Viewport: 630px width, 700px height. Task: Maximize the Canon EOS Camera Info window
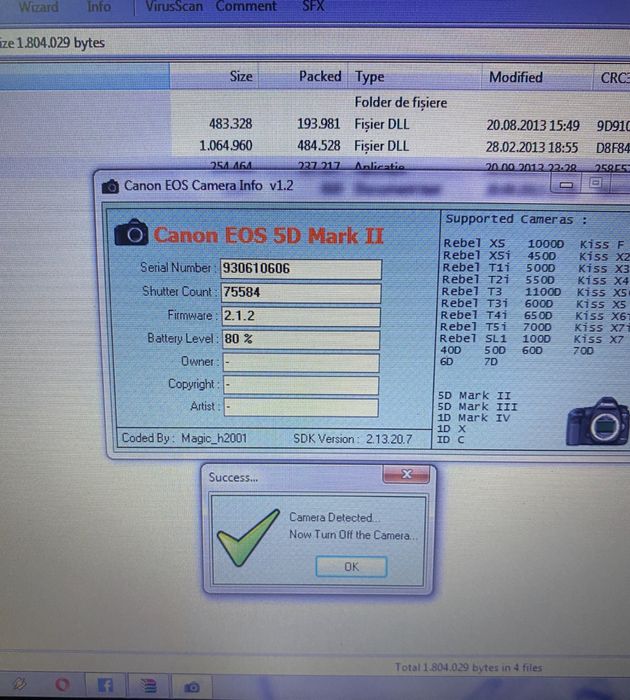pos(595,183)
